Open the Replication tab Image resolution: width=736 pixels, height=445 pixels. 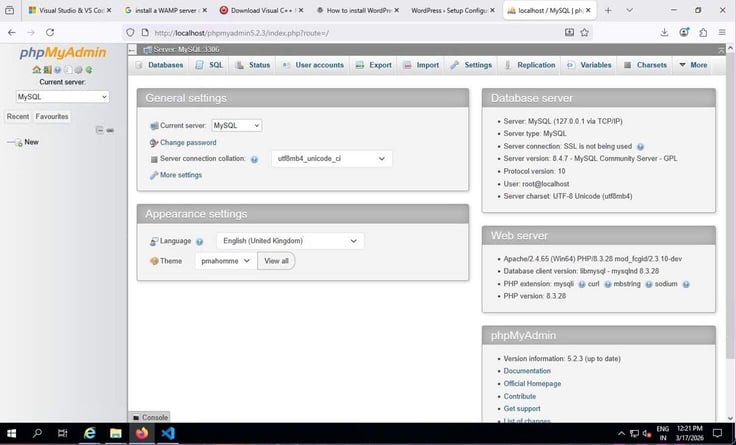(x=529, y=65)
